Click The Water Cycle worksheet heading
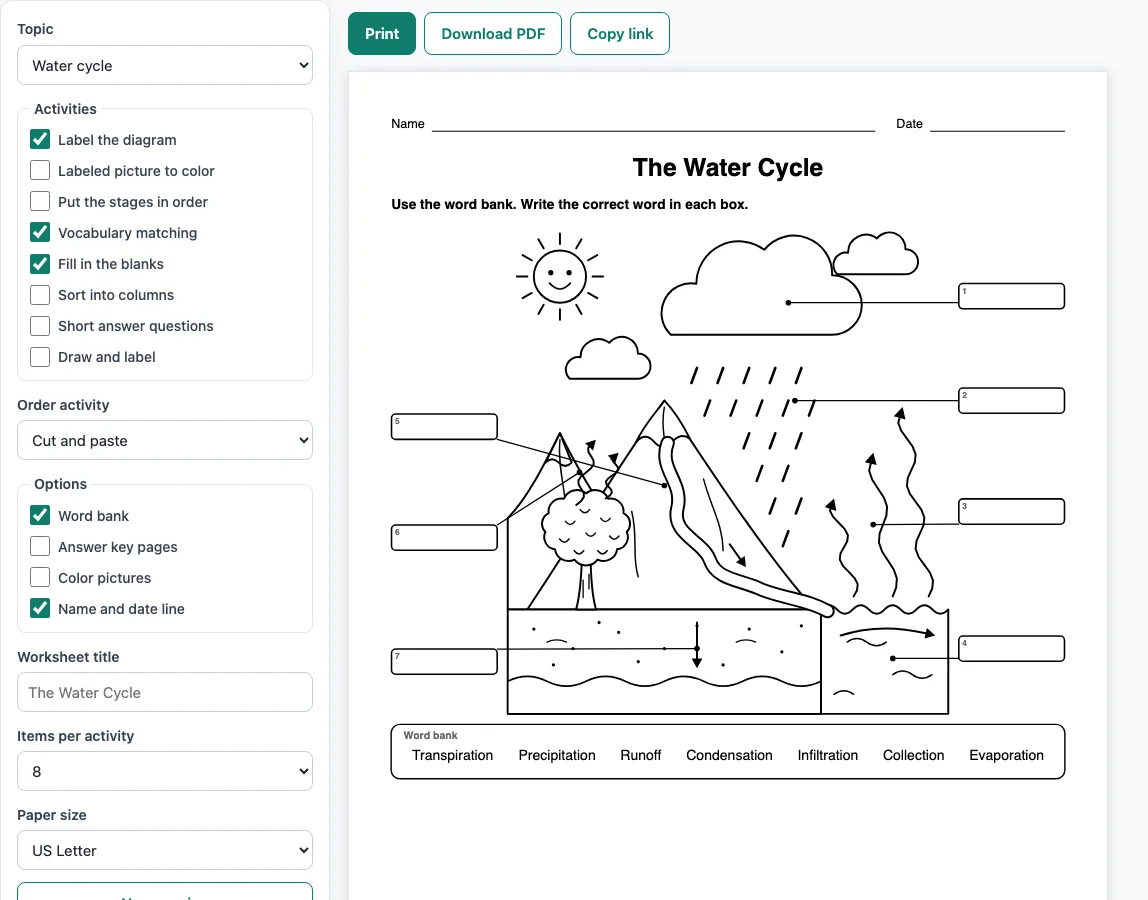This screenshot has width=1148, height=900. point(728,167)
